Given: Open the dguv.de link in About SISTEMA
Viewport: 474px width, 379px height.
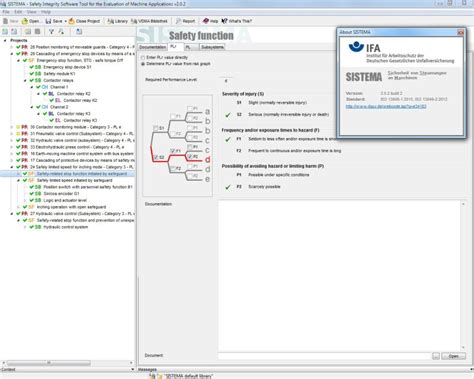Looking at the screenshot, I should click(x=386, y=106).
